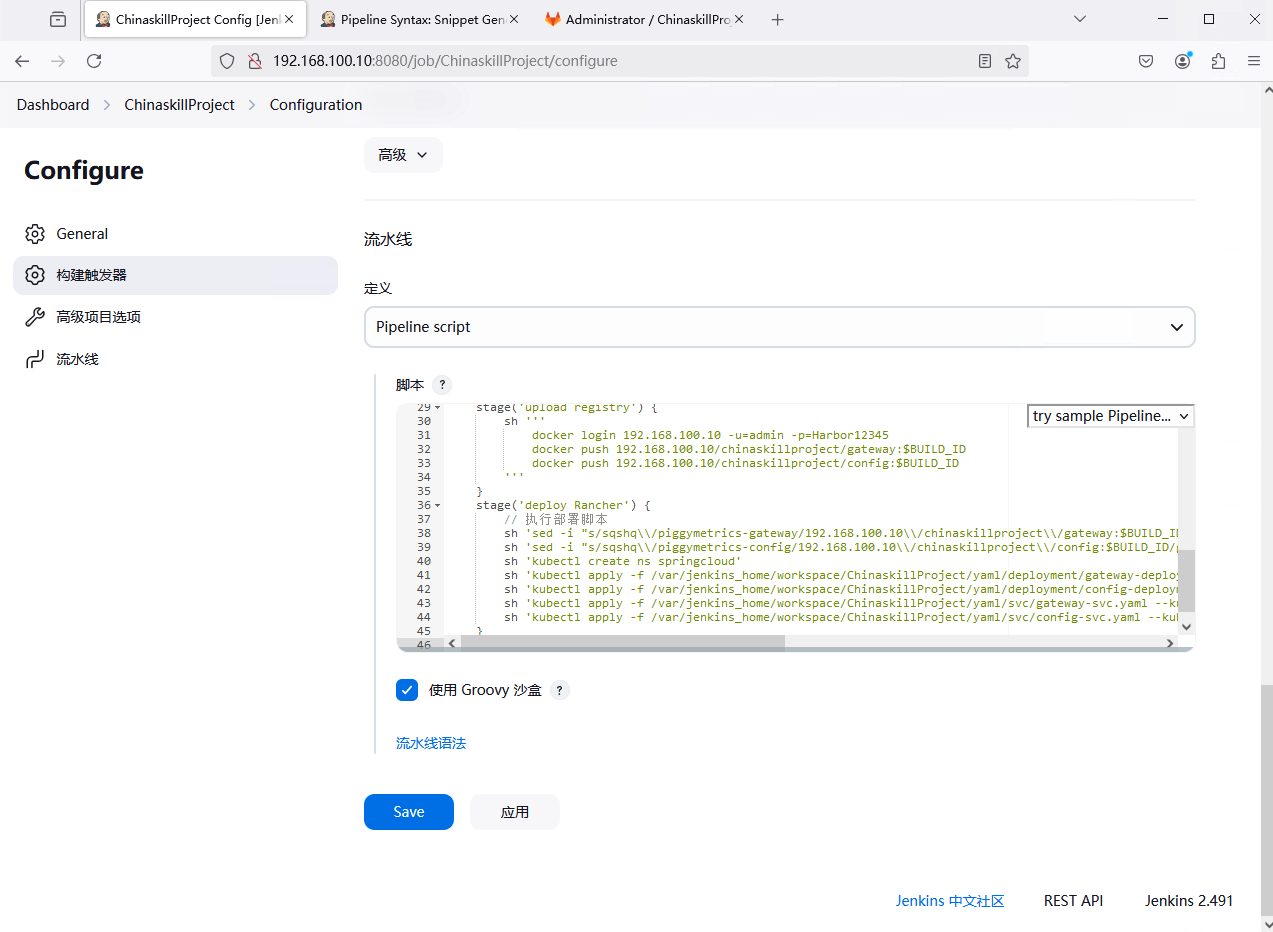1273x932 pixels.
Task: Uncheck the 使用 Groovy 沙盒 checkbox
Action: pos(407,690)
